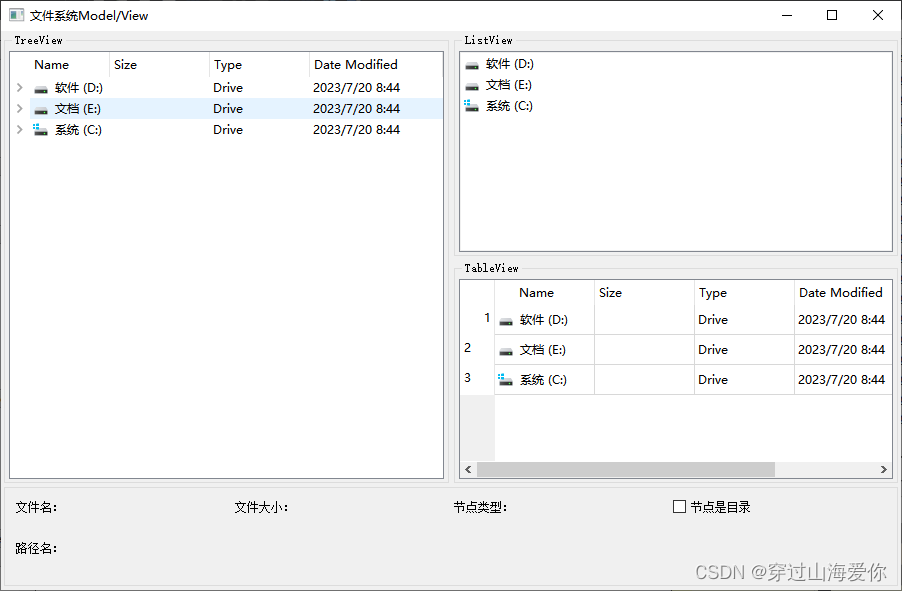902x591 pixels.
Task: Expand the 文档 (E:) tree node
Action: (x=19, y=109)
